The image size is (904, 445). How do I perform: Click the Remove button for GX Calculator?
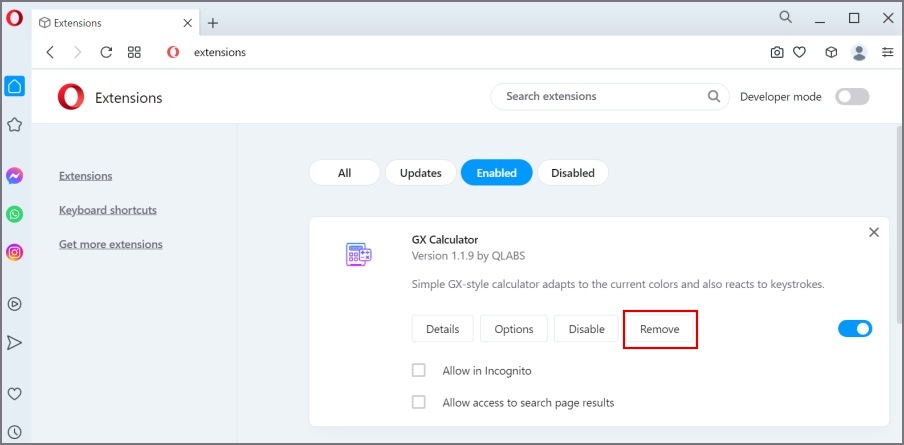660,329
